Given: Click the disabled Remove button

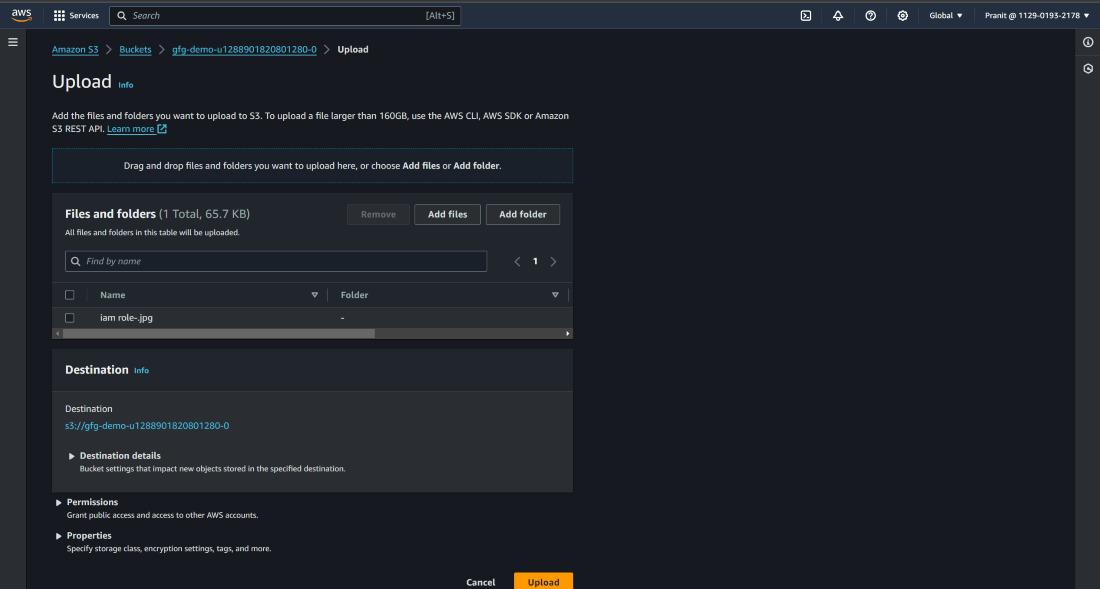Looking at the screenshot, I should 378,215.
